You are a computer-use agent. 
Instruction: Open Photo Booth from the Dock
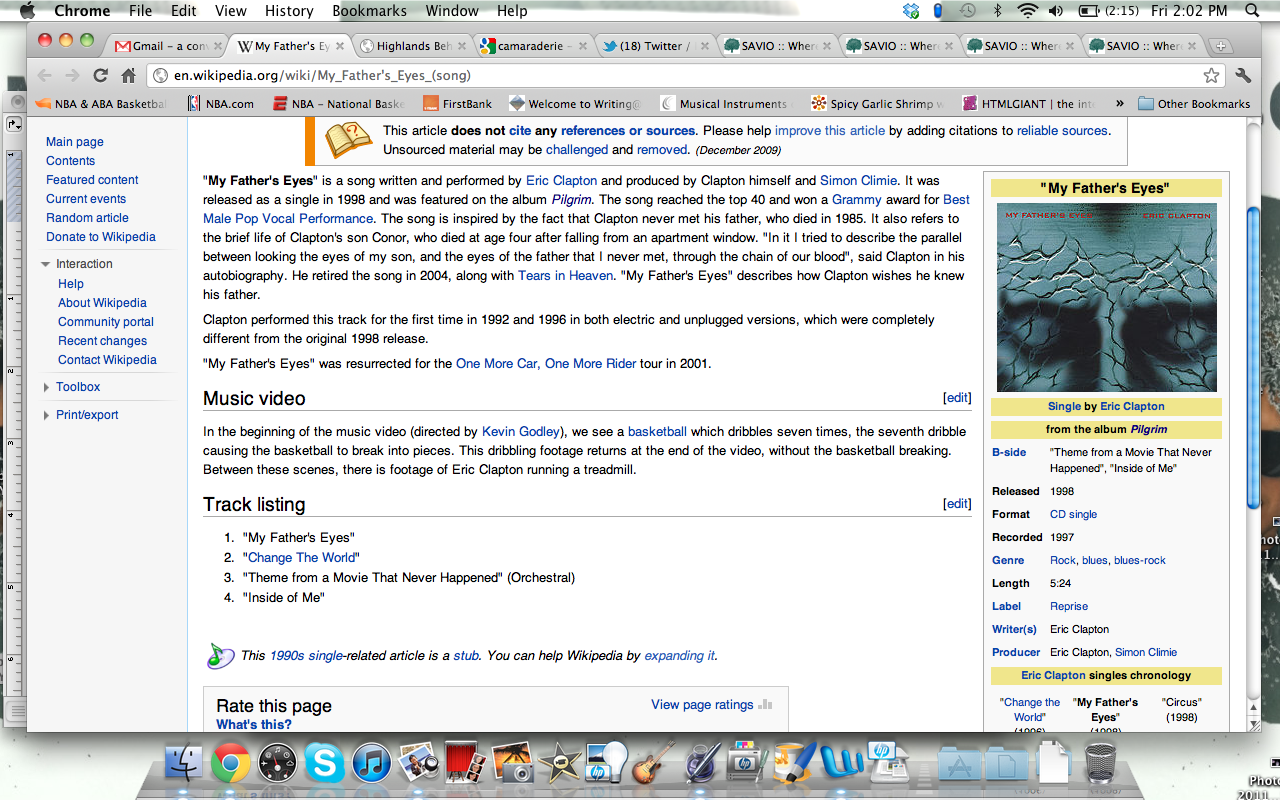(465, 763)
